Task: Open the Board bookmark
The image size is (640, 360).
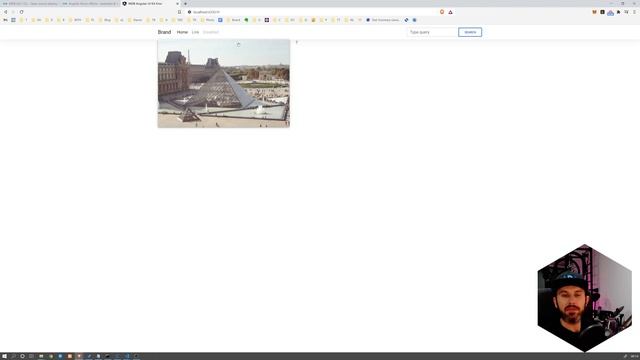Action: click(x=234, y=20)
